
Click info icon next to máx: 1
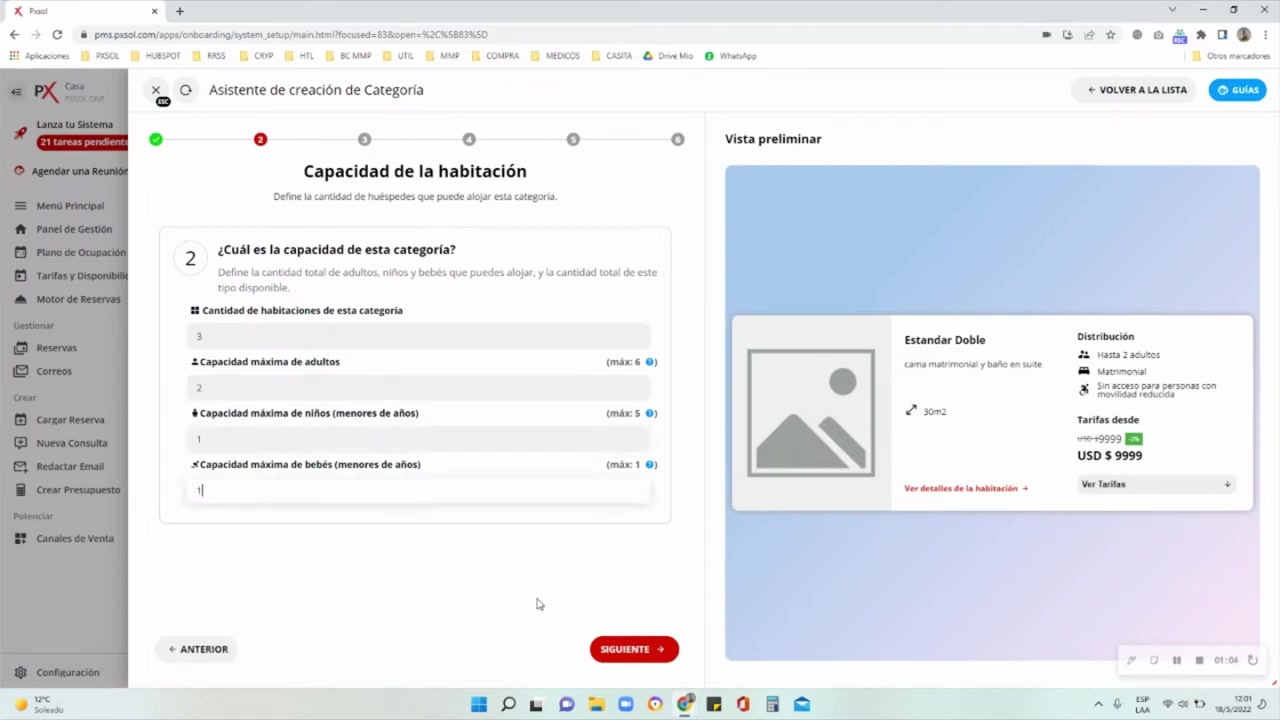click(x=650, y=465)
